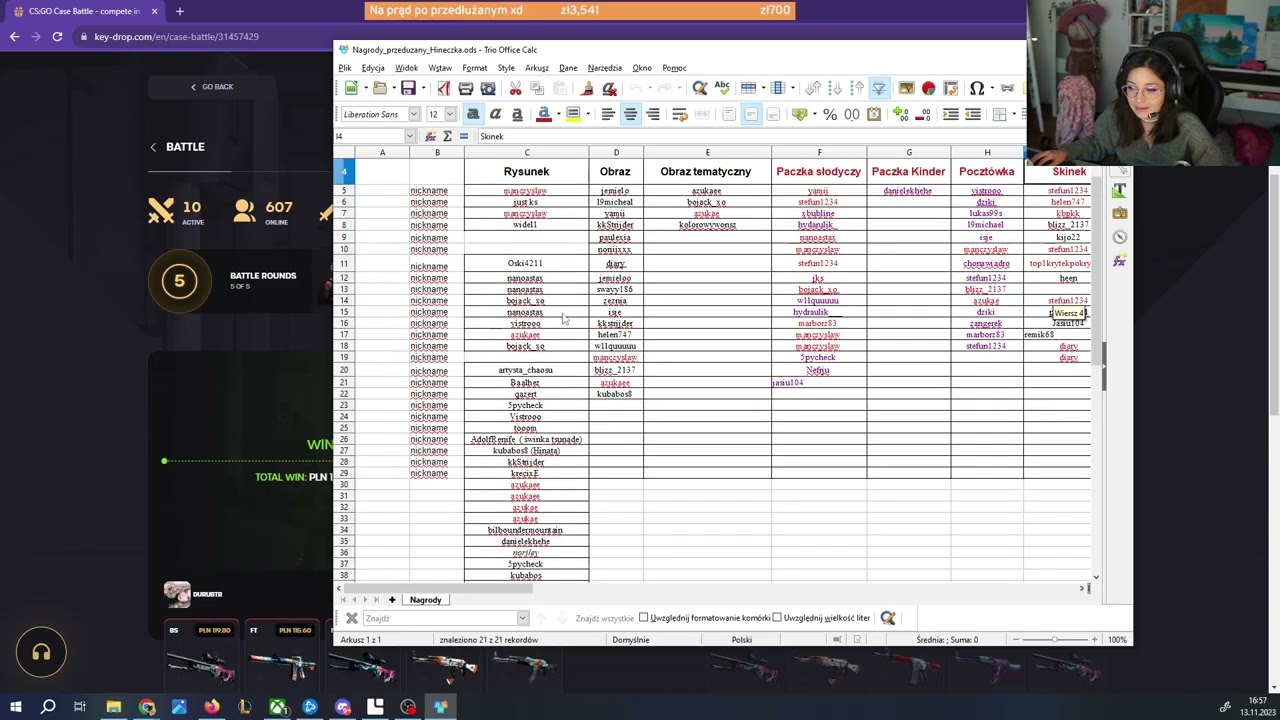Adjust the zoom slider in the status bar

(x=1054, y=640)
